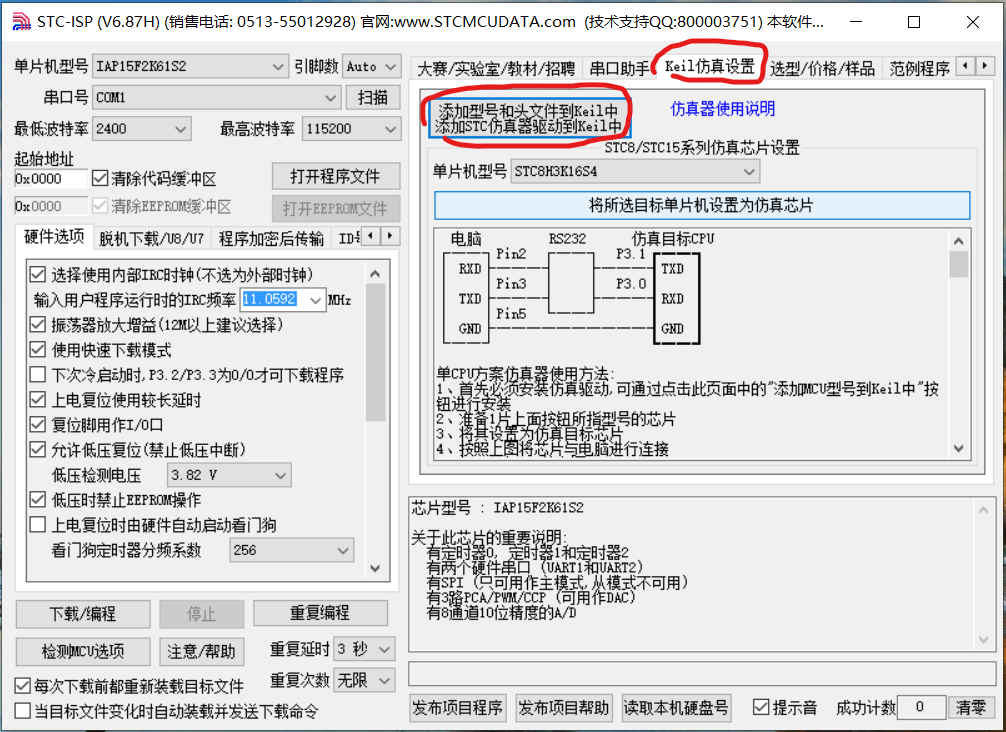Toggle 每次下载前都重新装载目标文件 checkbox
This screenshot has height=732, width=1006.
pyautogui.click(x=22, y=686)
